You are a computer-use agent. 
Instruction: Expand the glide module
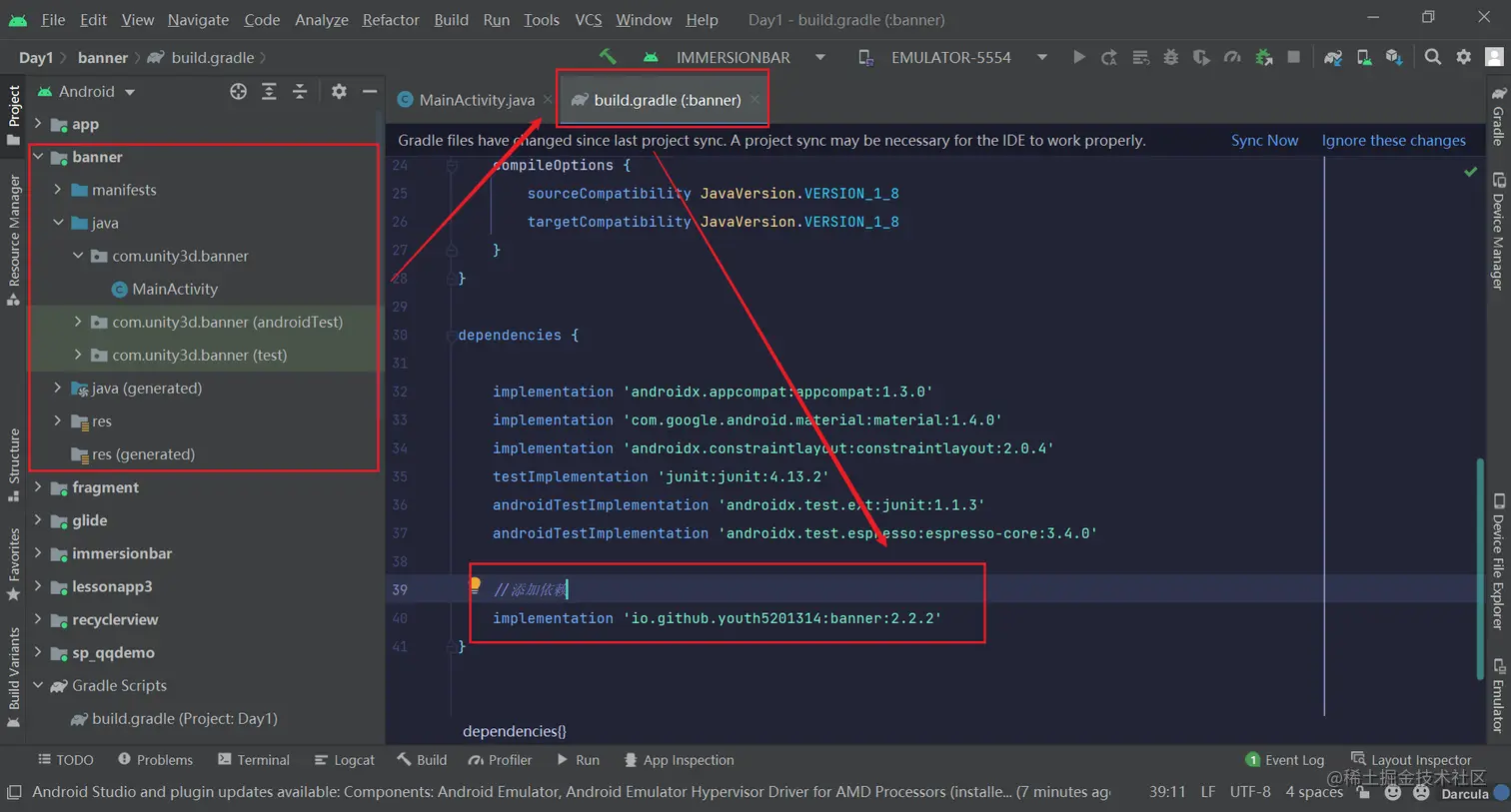pos(38,520)
